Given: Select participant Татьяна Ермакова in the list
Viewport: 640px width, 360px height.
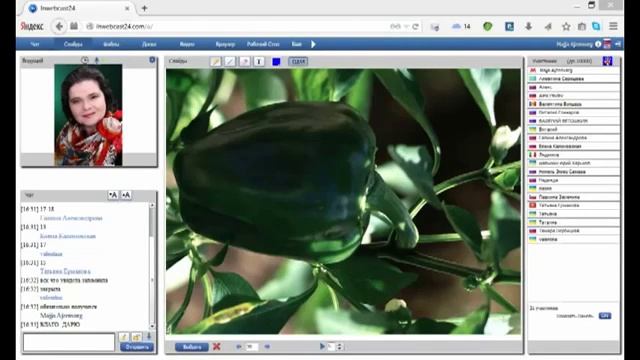Looking at the screenshot, I should pos(573,205).
